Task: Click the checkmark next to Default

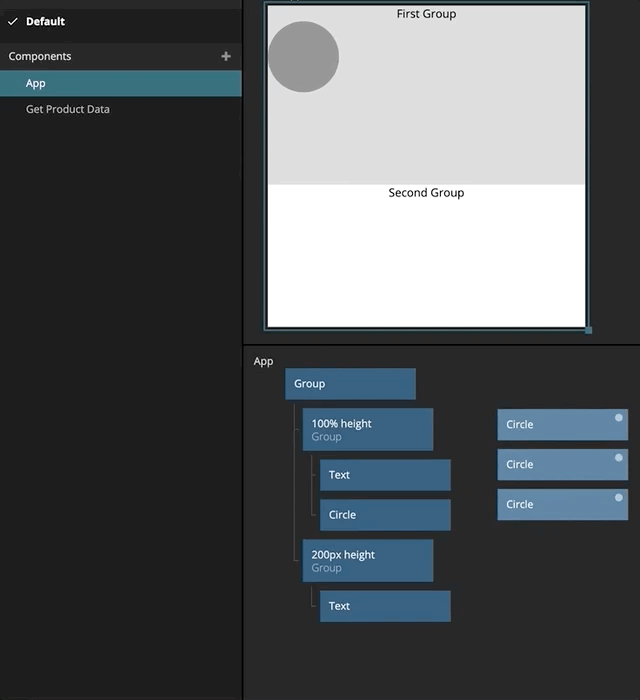Action: [x=13, y=21]
